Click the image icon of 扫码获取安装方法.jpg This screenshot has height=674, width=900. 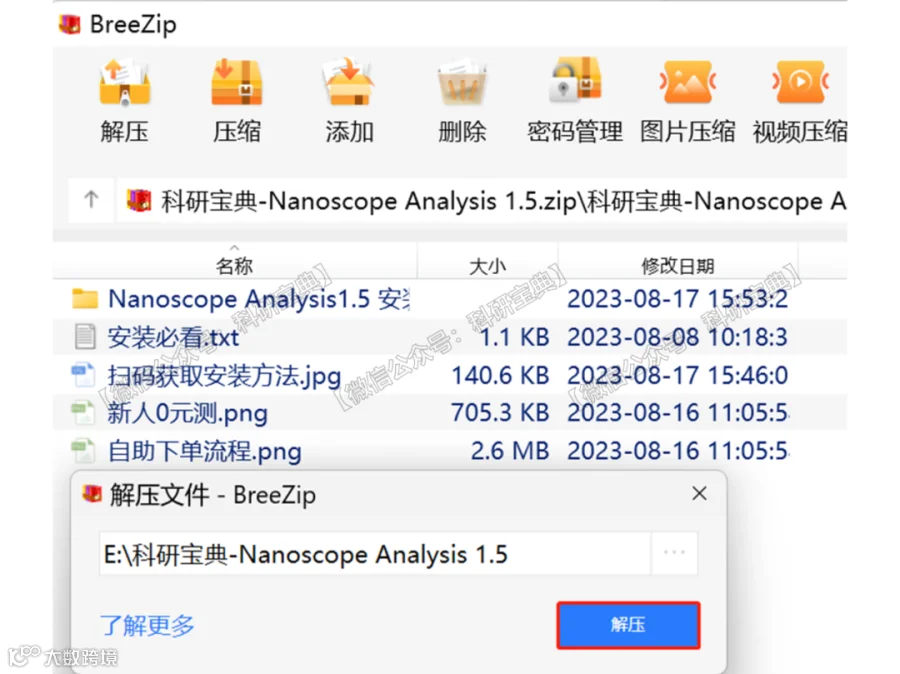click(x=83, y=375)
